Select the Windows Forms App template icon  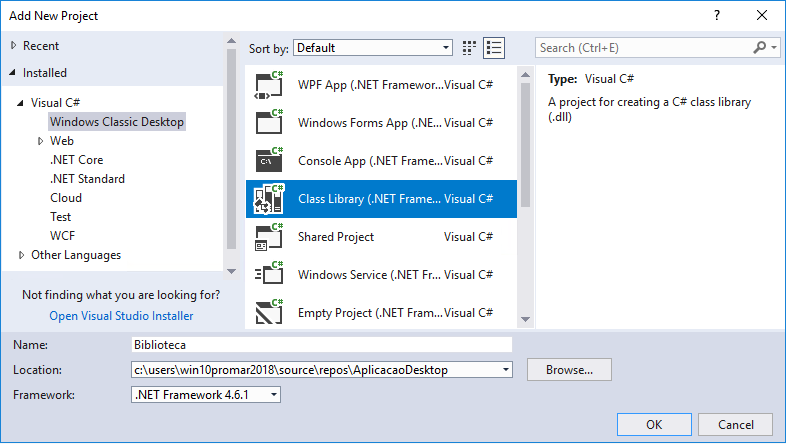tap(269, 123)
